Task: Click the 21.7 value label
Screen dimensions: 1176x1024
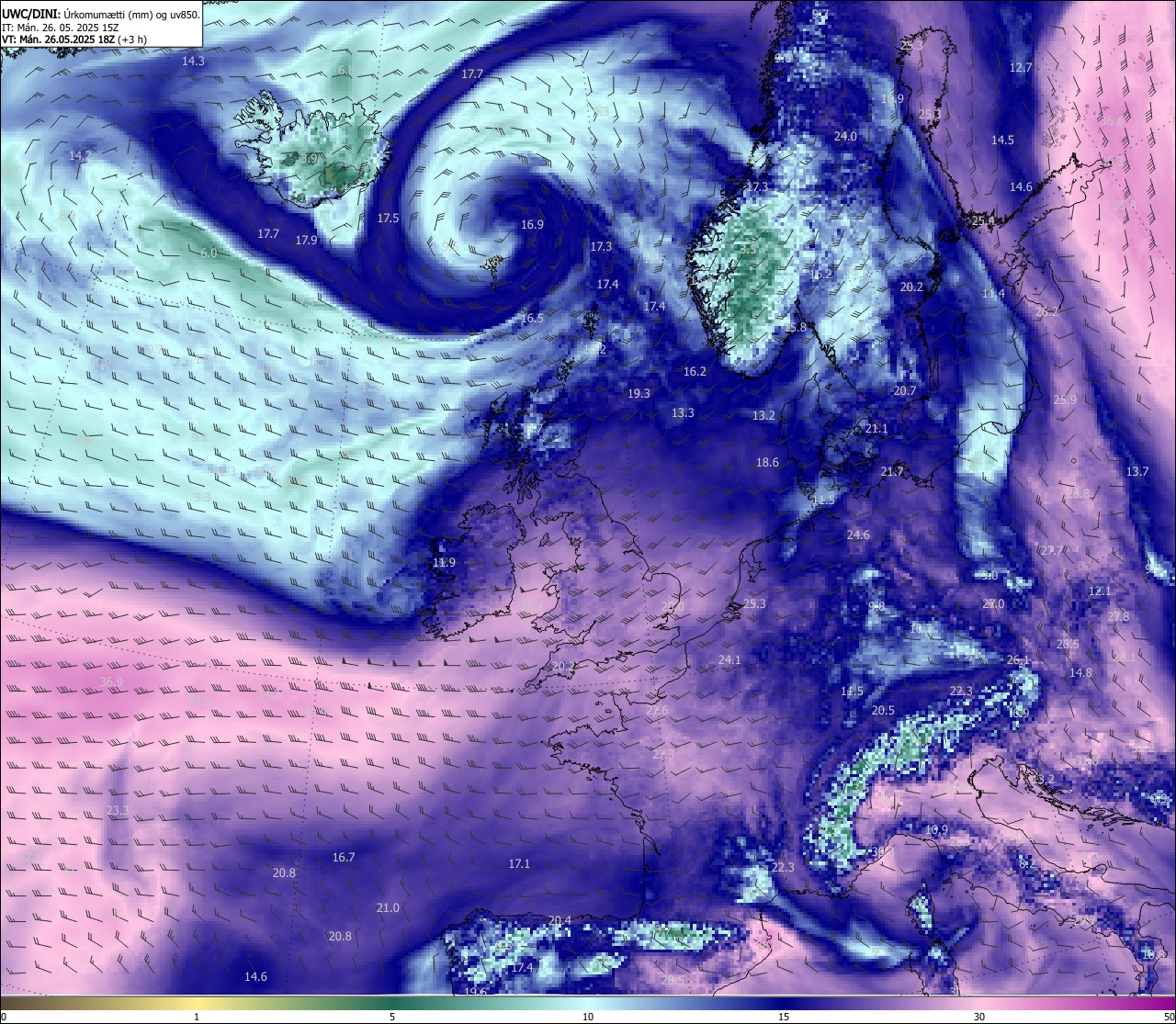Action: click(x=892, y=471)
